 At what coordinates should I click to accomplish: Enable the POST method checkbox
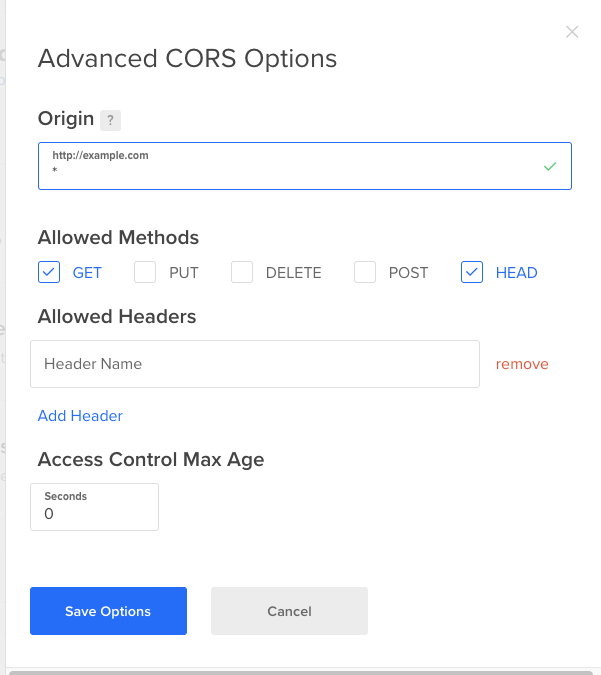pos(365,272)
